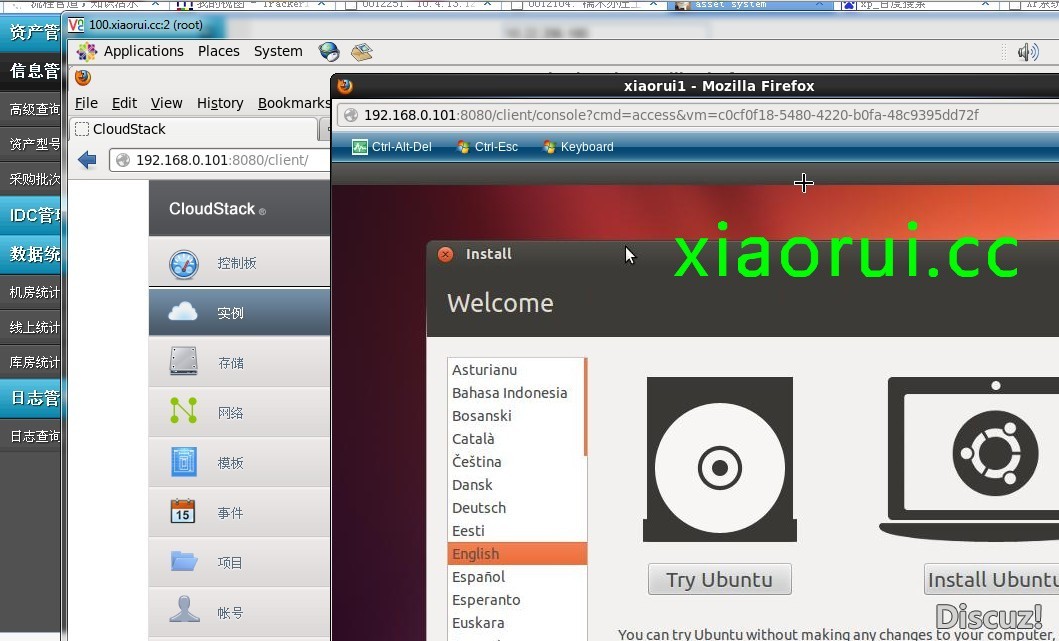Click the Install Ubuntu button
This screenshot has height=641, width=1059.
(992, 580)
